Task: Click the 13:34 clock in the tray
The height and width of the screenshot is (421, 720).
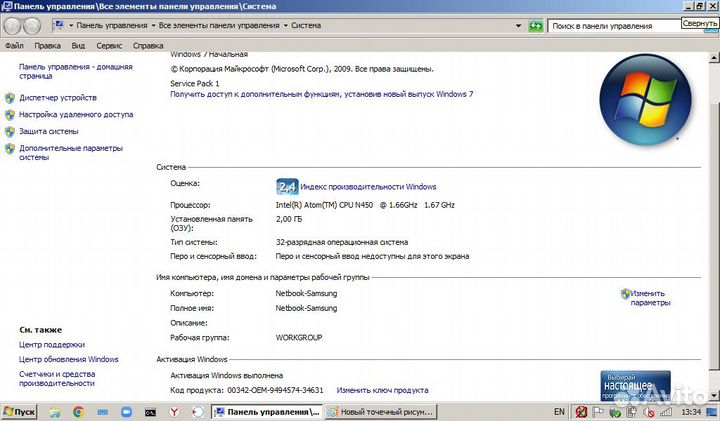Action: (x=691, y=412)
